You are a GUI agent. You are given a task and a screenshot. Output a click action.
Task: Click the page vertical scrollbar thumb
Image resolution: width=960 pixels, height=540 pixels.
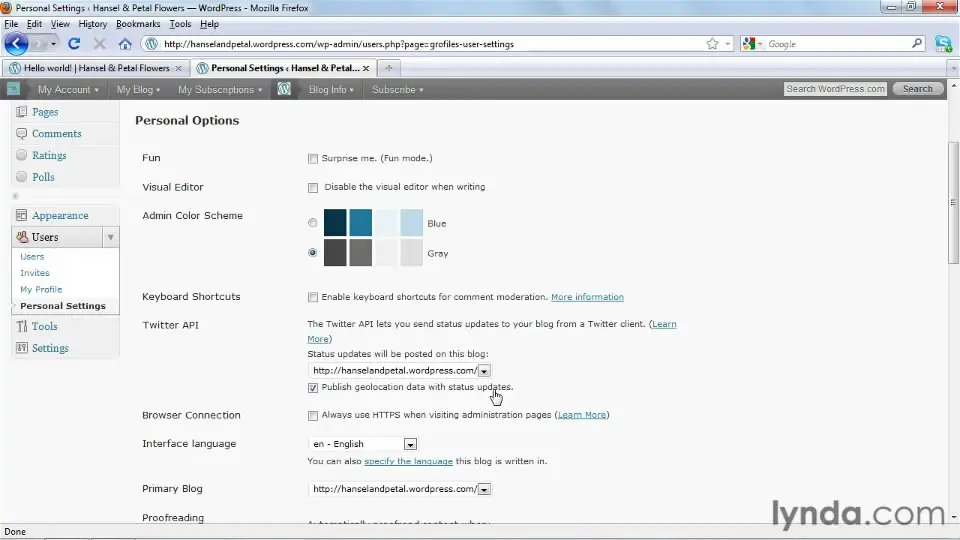pos(953,203)
